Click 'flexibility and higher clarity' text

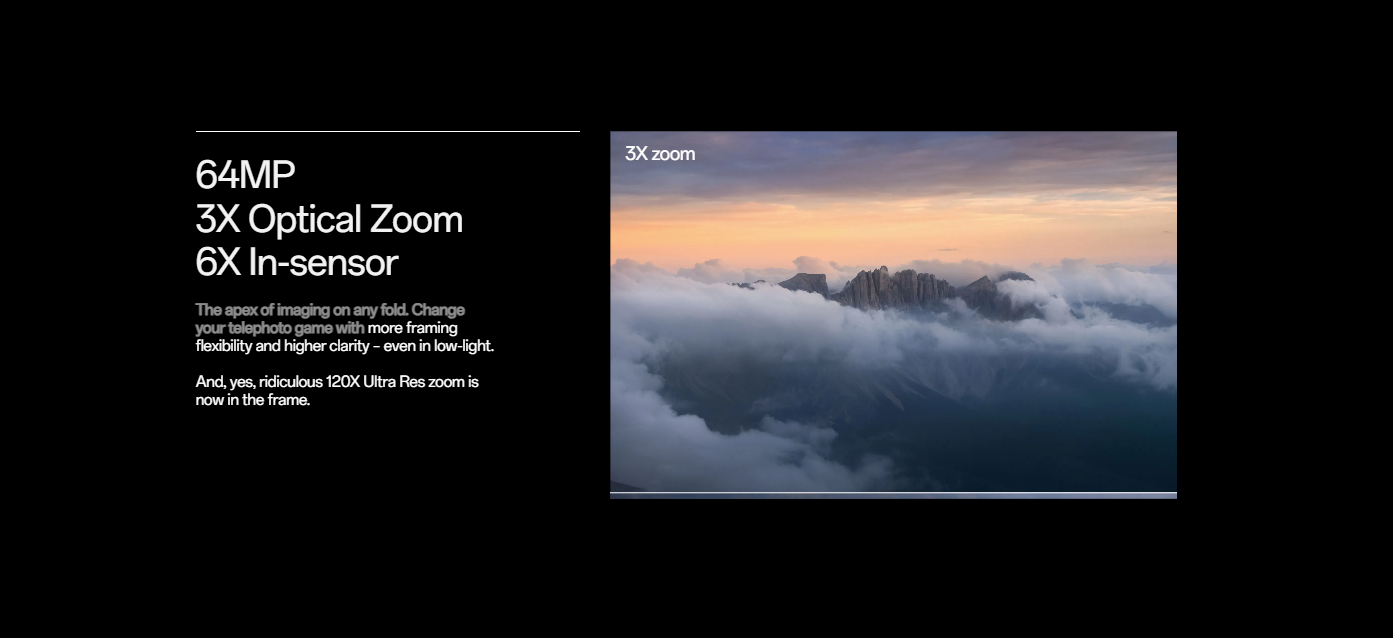[285, 346]
